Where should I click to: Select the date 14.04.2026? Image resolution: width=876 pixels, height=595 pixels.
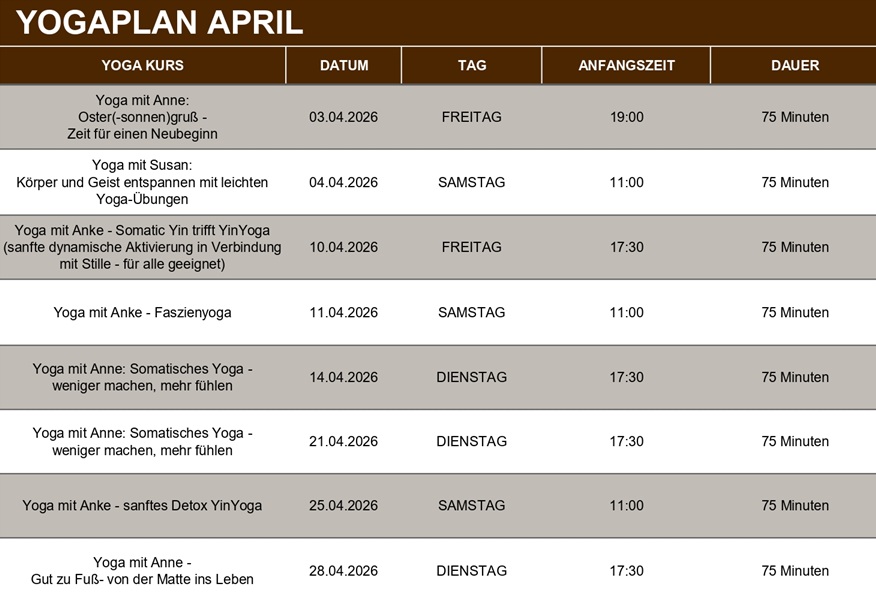pos(344,377)
